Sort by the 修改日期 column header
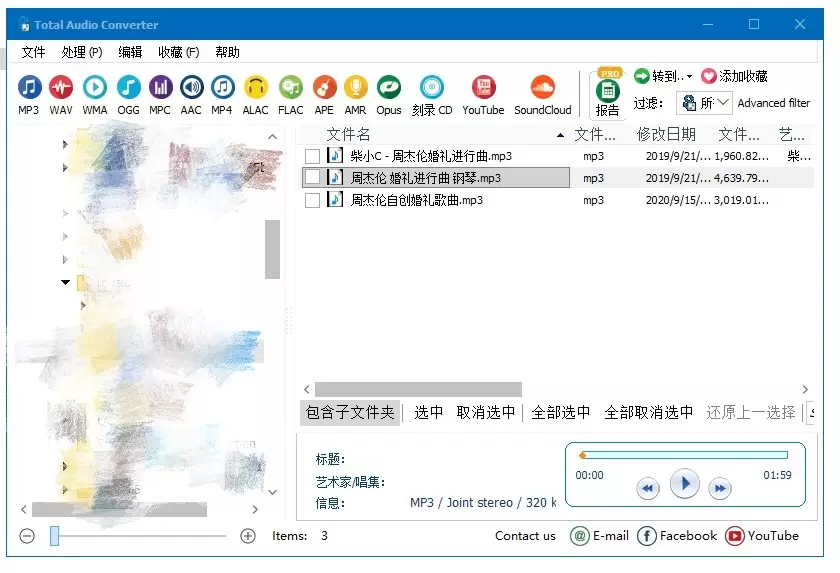 666,134
